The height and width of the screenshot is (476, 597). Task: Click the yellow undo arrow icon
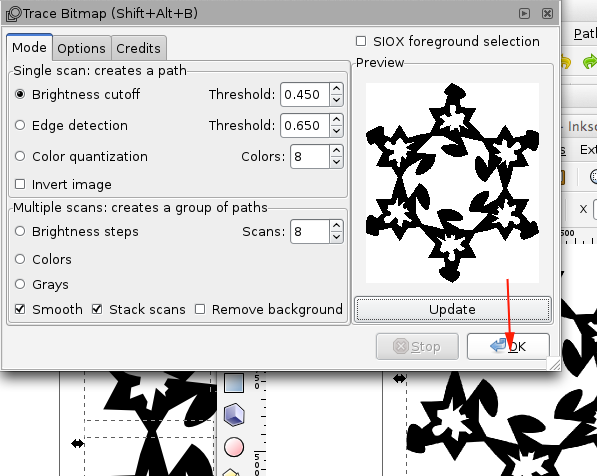pyautogui.click(x=566, y=62)
